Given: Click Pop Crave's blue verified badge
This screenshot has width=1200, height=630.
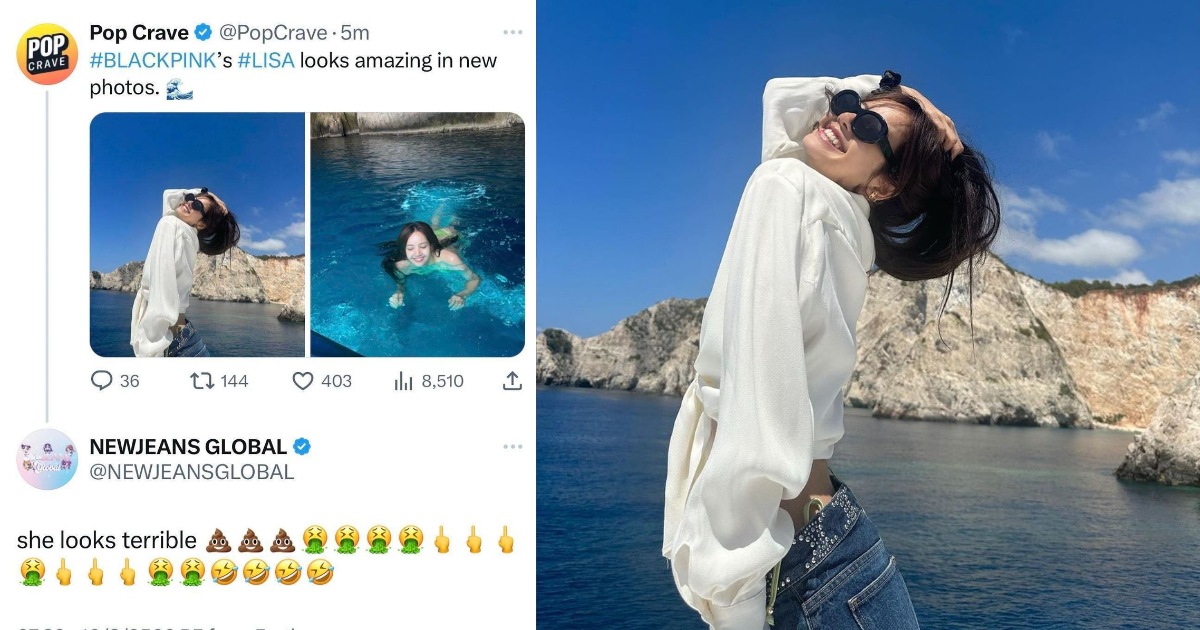Looking at the screenshot, I should pyautogui.click(x=203, y=33).
